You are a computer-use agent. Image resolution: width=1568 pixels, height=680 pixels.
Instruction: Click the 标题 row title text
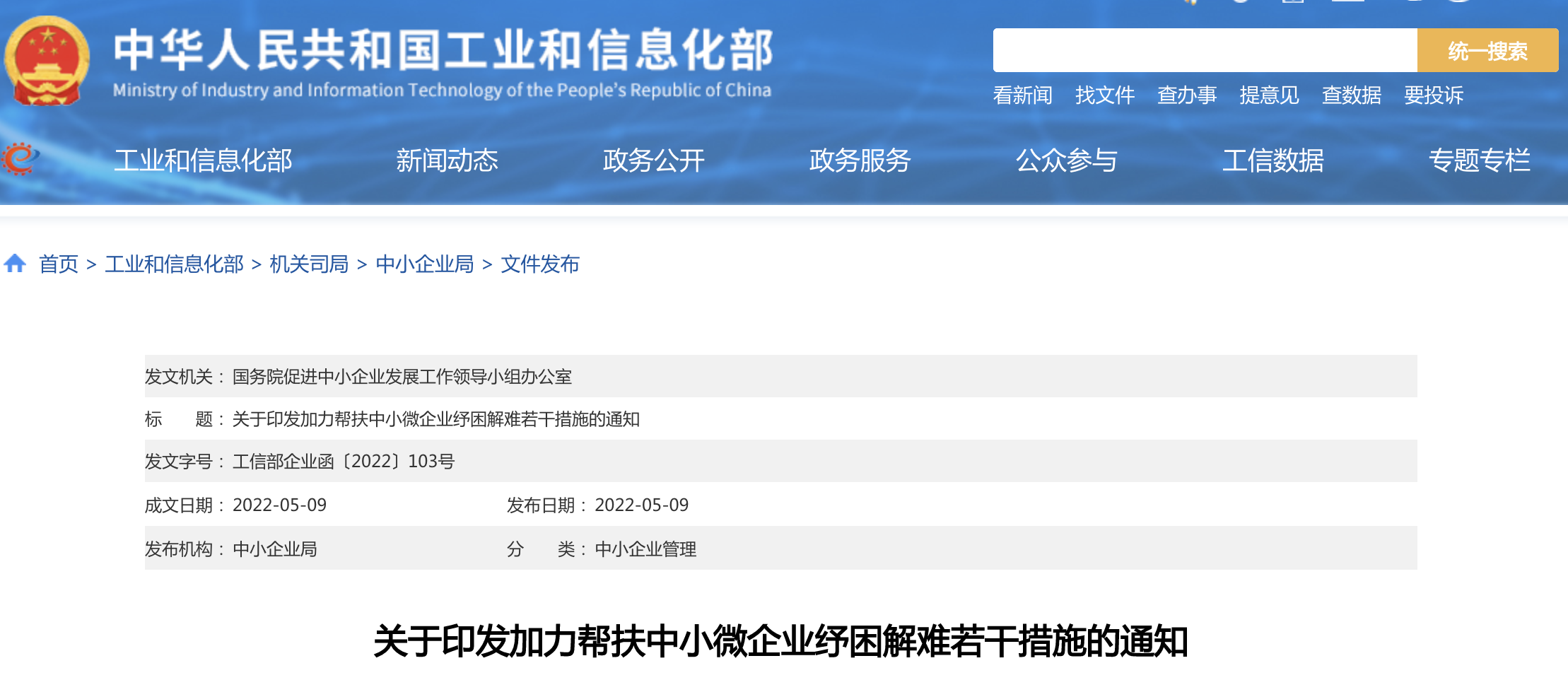[x=436, y=419]
